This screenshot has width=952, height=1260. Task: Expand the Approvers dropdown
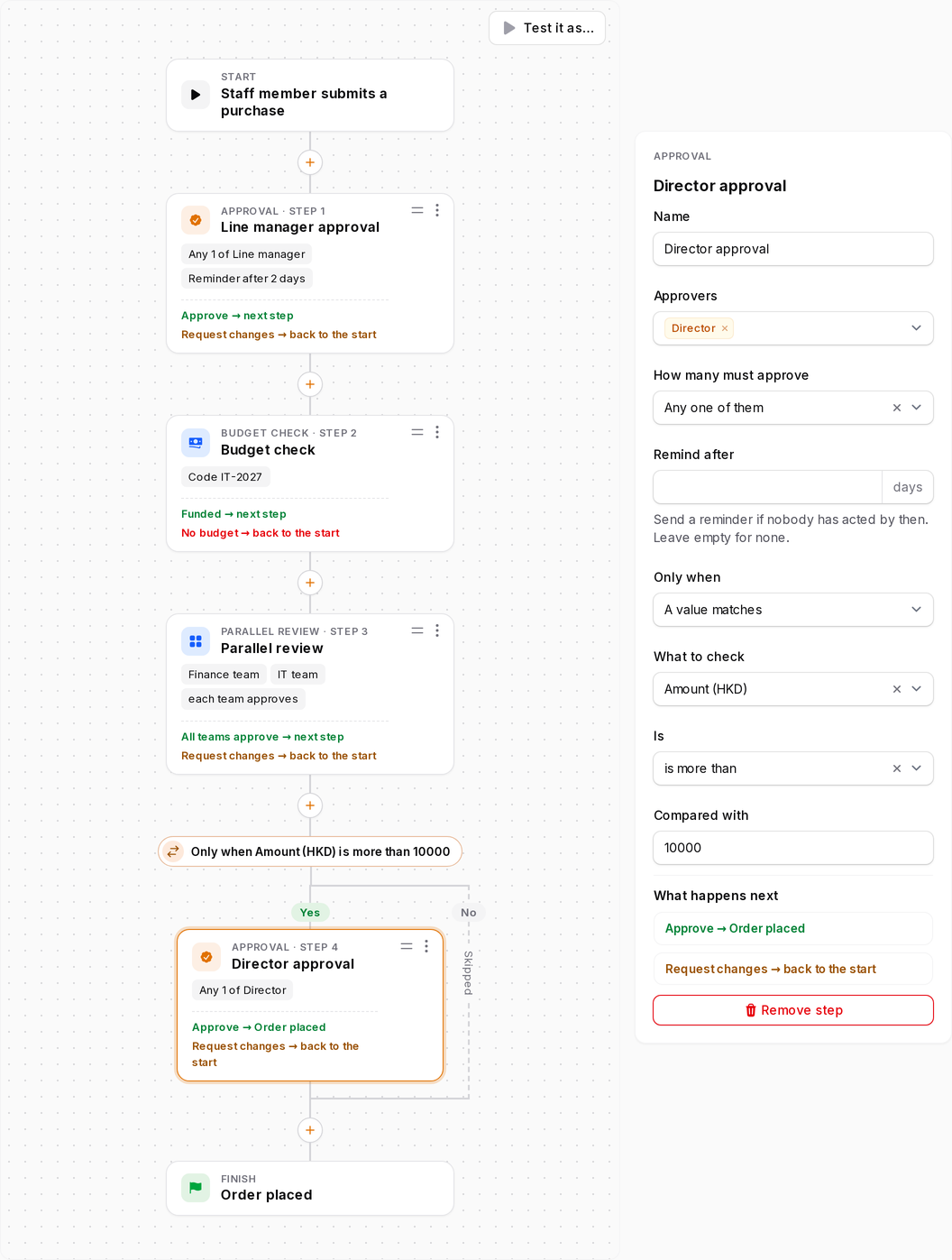pos(917,328)
